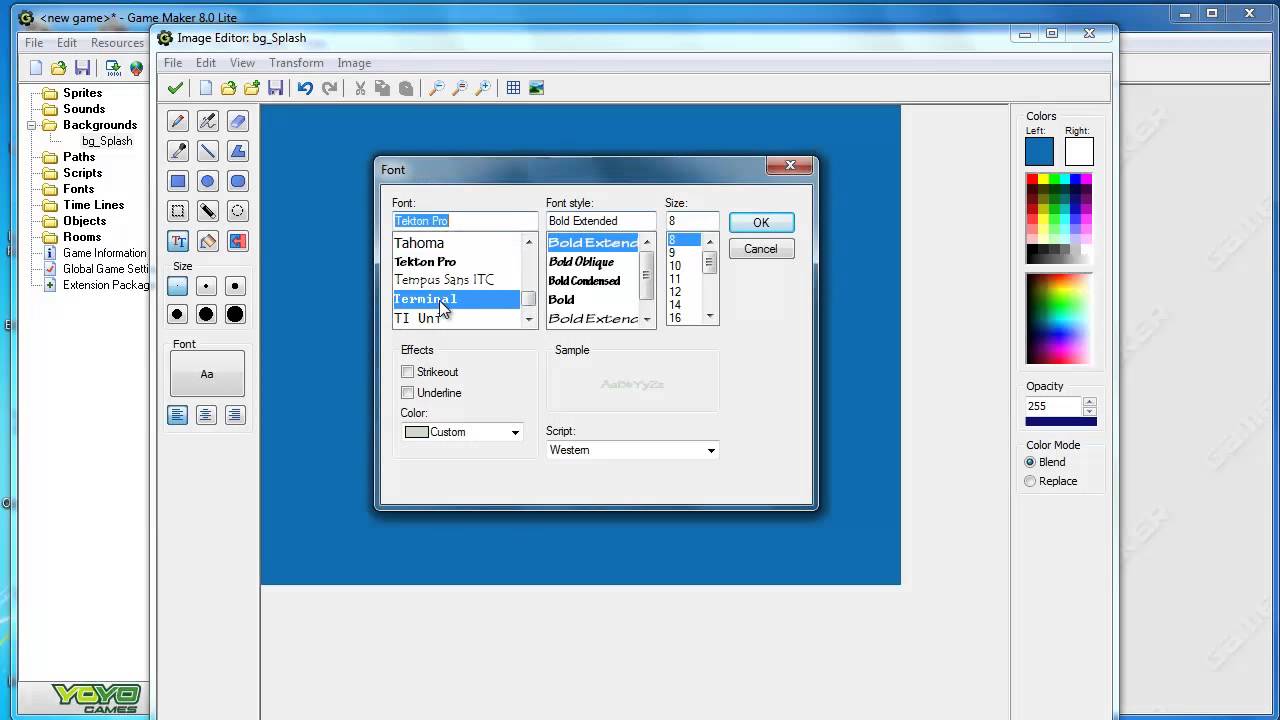Select the Rounded rectangle tool
The height and width of the screenshot is (720, 1280).
click(x=237, y=181)
